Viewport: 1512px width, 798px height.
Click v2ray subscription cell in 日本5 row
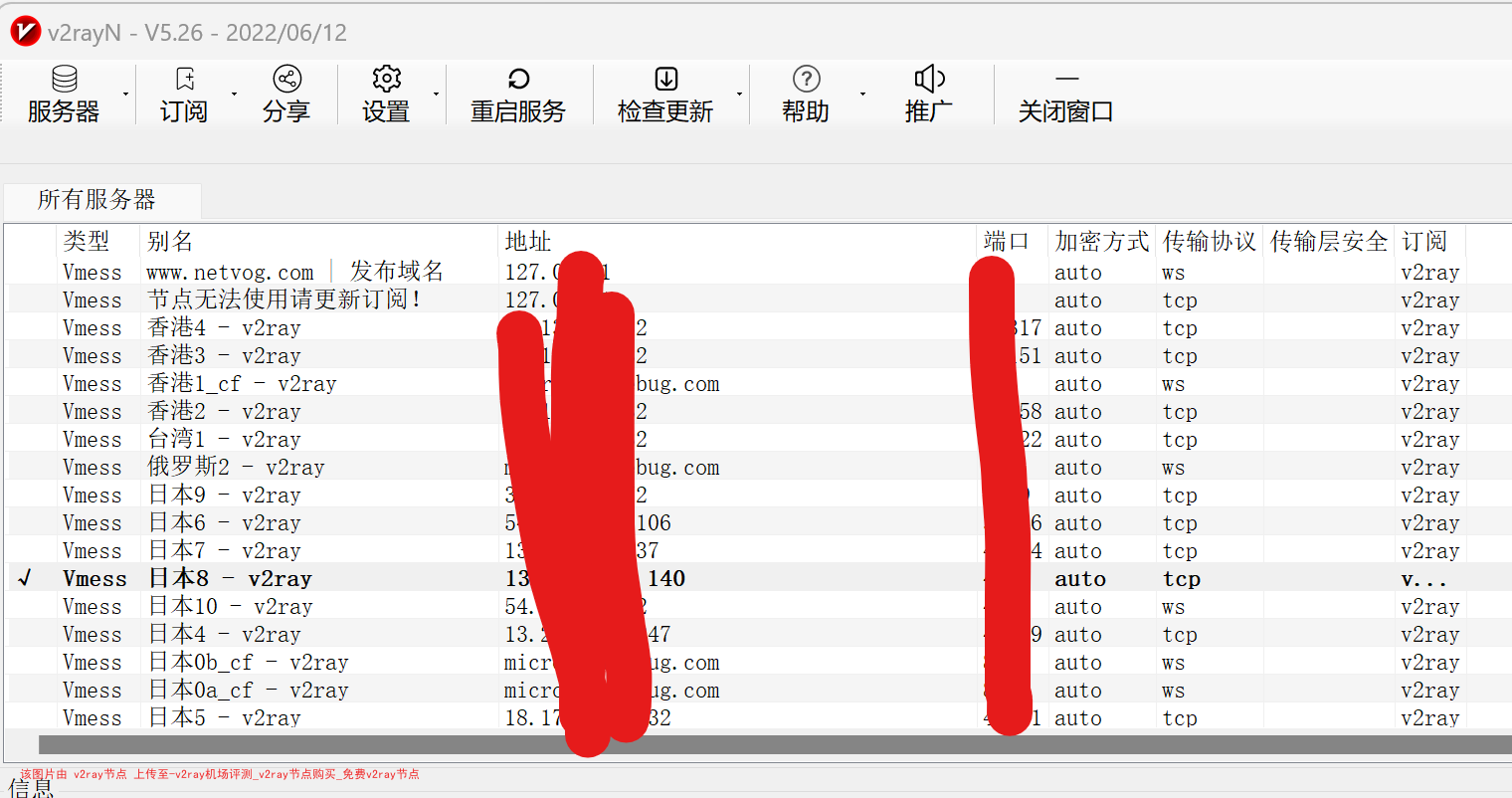tap(1430, 717)
